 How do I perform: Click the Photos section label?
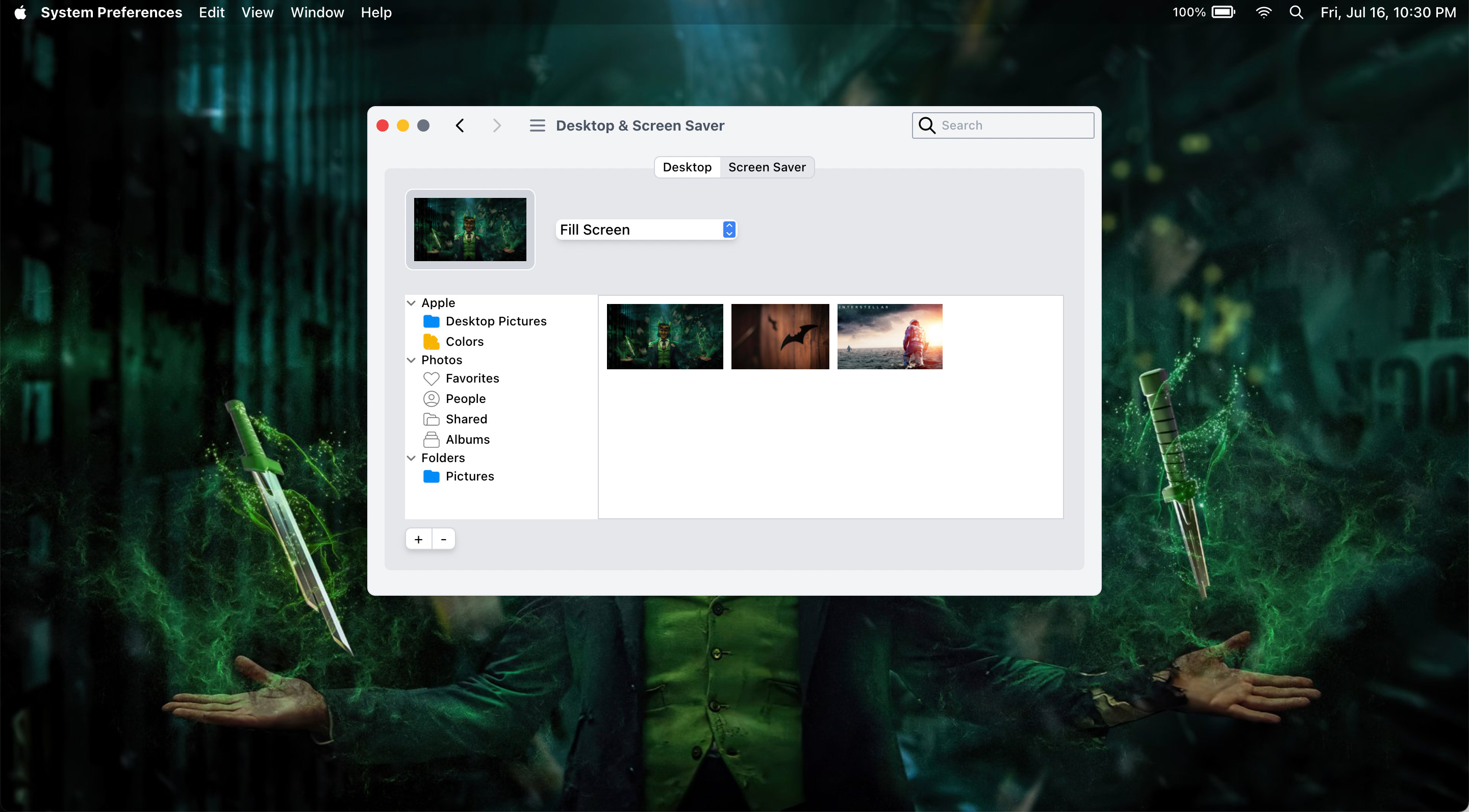pos(441,360)
